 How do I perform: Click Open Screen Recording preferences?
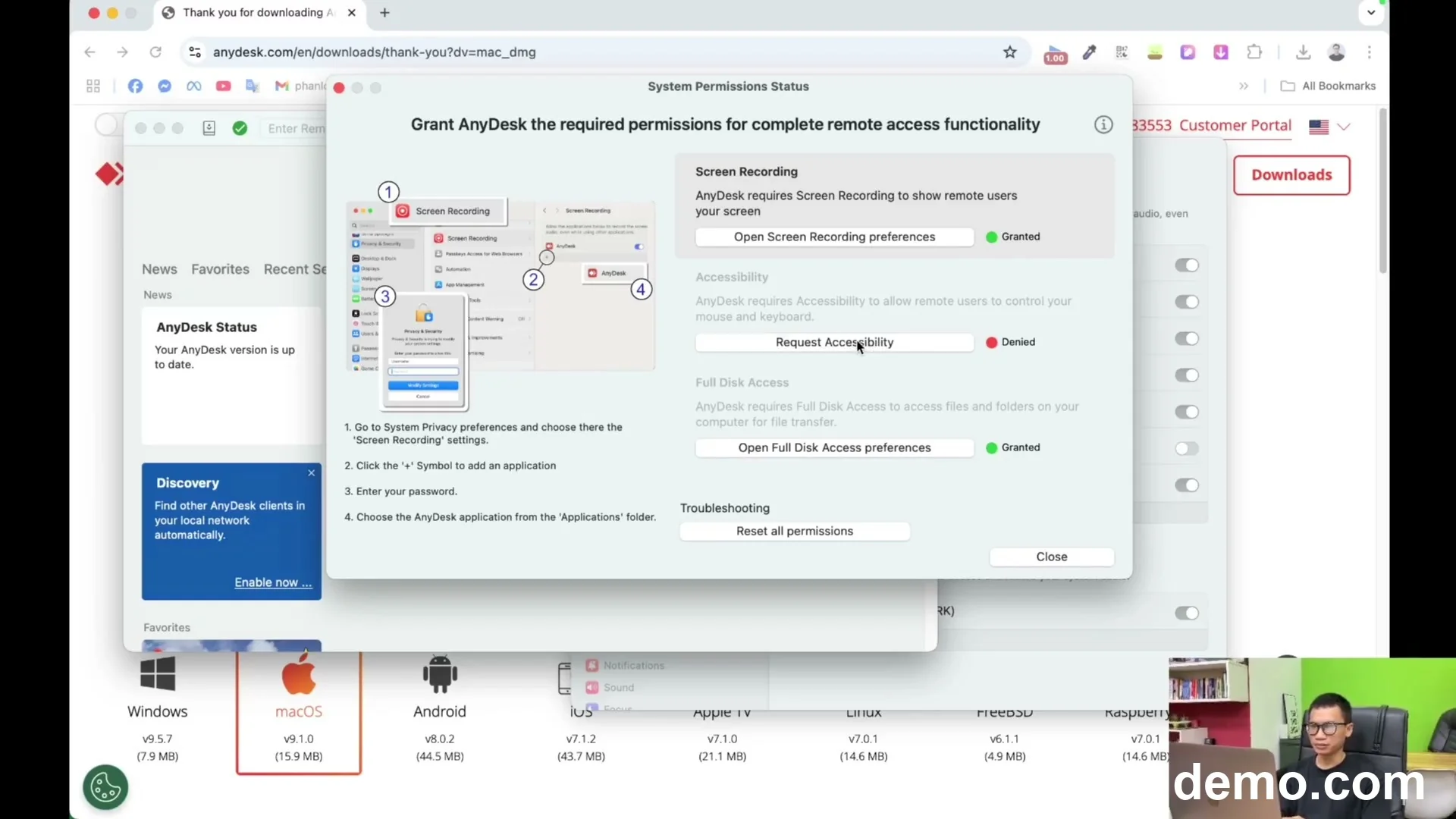point(834,237)
